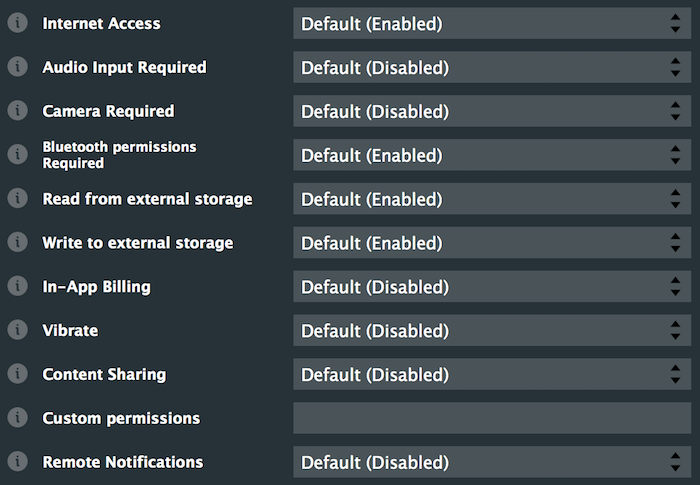
Task: Expand the Write to external storage dropdown
Action: coord(491,243)
